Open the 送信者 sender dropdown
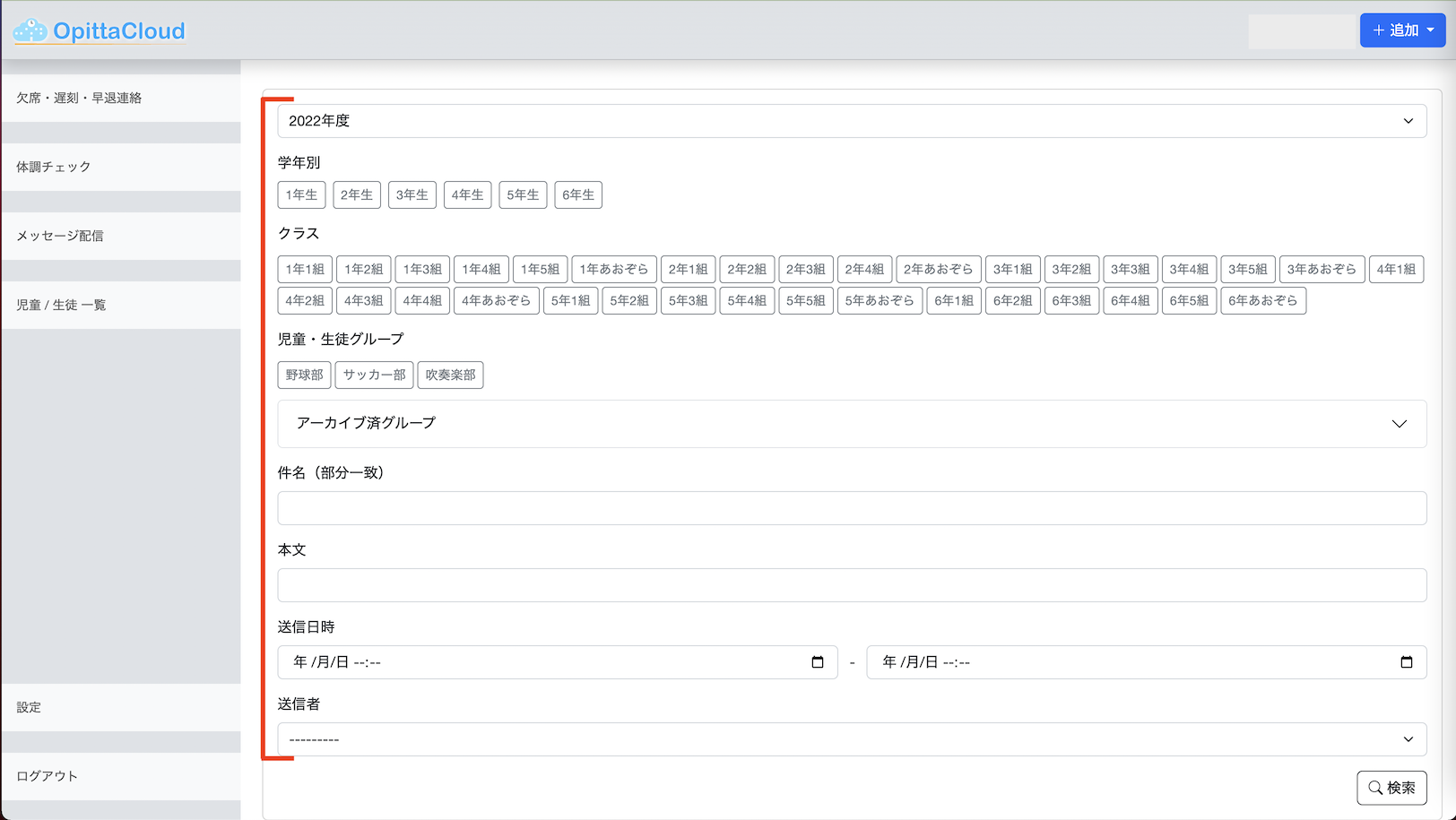 852,739
